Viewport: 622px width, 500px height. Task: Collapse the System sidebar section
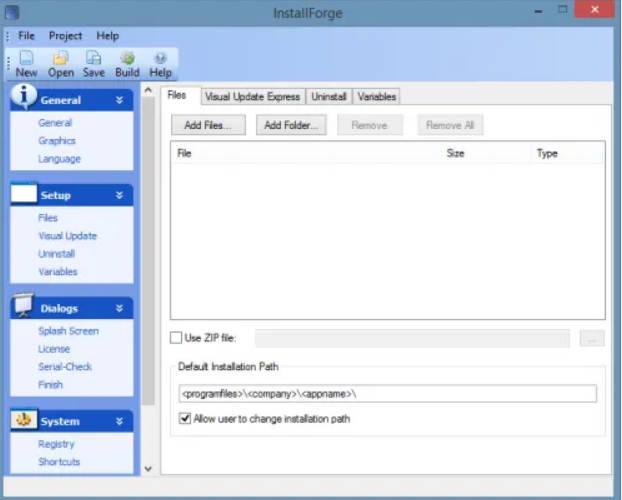pyautogui.click(x=119, y=421)
